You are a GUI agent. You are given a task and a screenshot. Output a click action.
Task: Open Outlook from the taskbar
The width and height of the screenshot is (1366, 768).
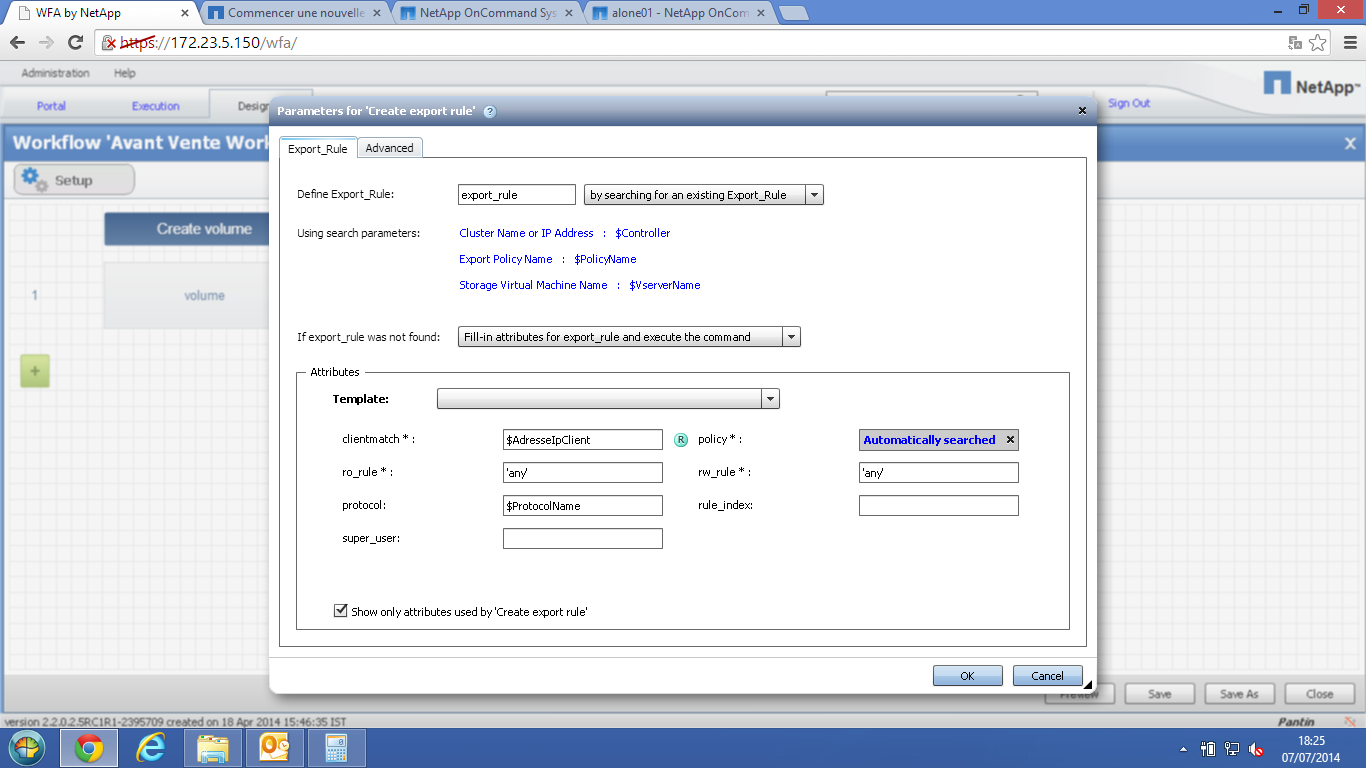[275, 748]
